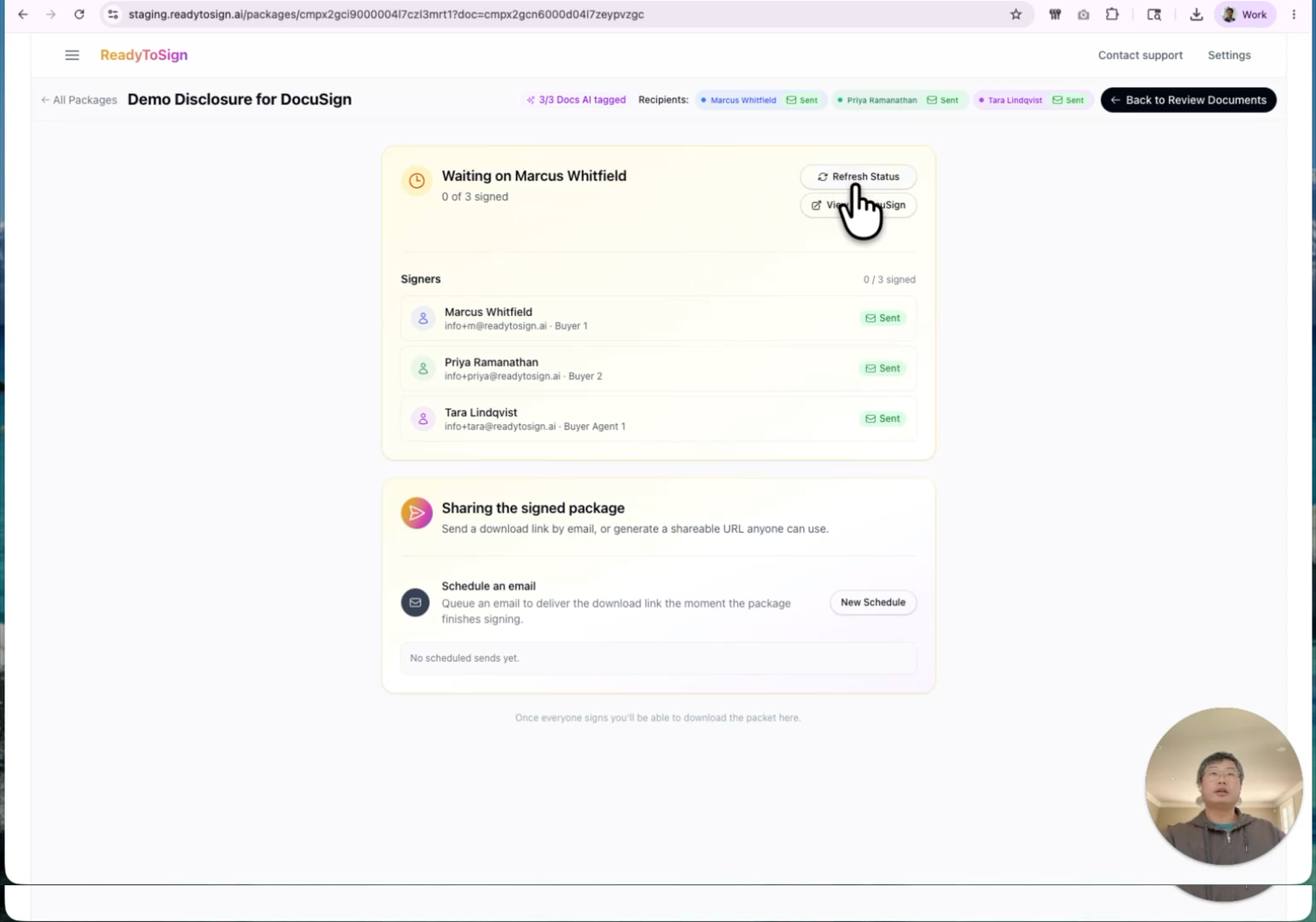Click info+priya@readytosign.ai email text
The image size is (1316, 922).
[x=503, y=376]
